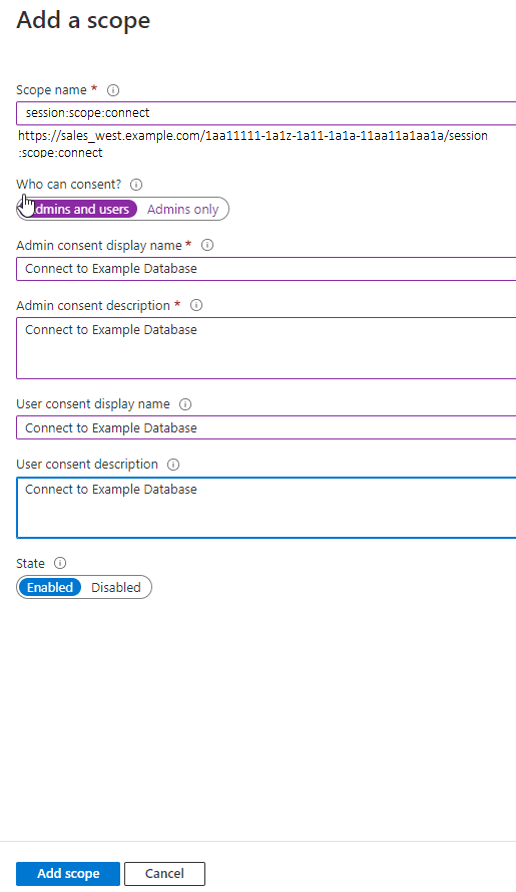Click the Add a scope heading
This screenshot has width=516, height=892.
(x=84, y=20)
